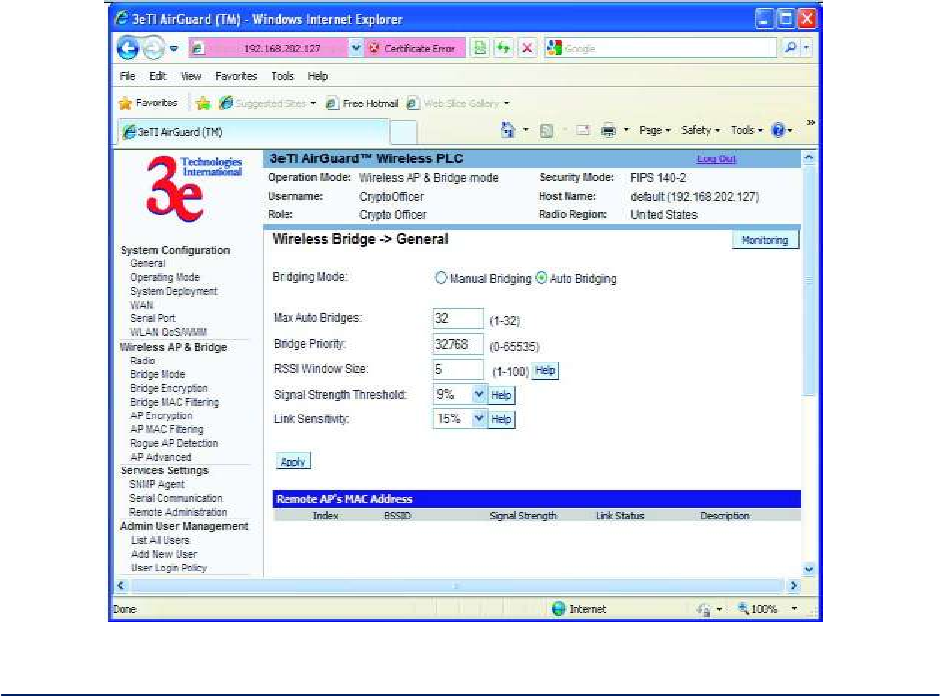Click the Add to Favorites bar star icon
940x696 pixels.
[203, 103]
